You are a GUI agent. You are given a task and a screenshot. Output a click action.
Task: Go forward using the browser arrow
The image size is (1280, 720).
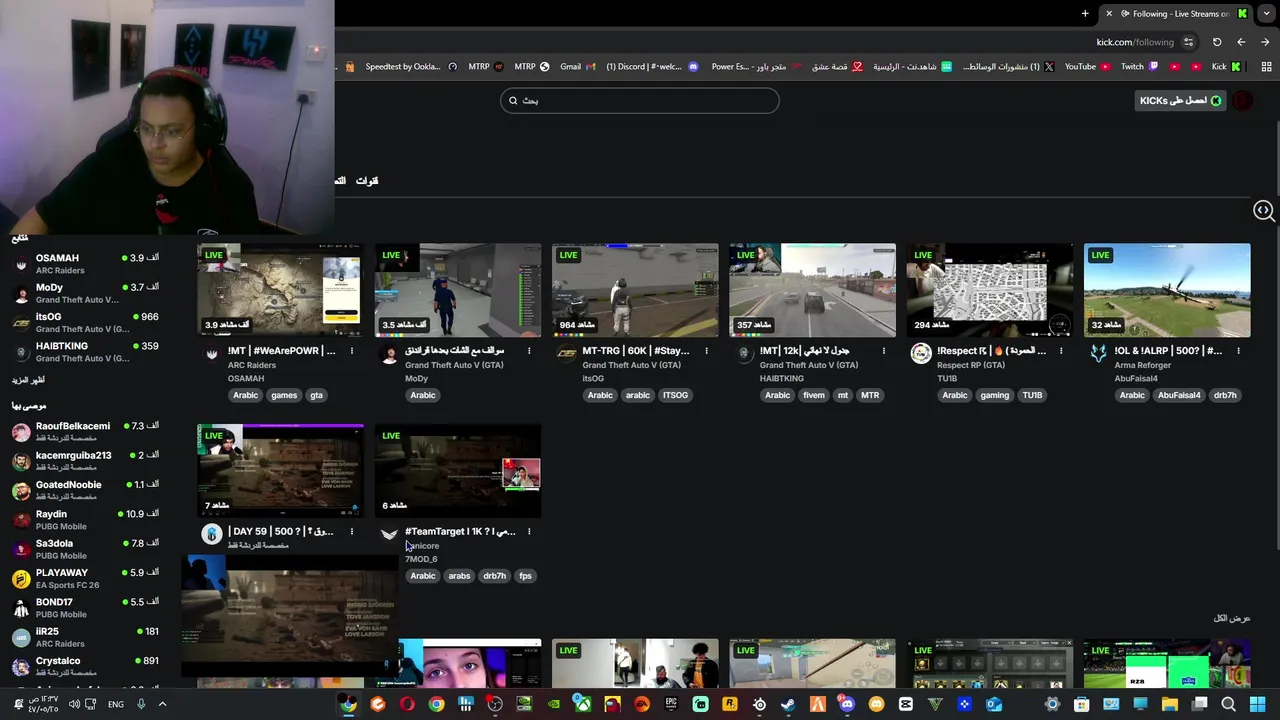(1241, 42)
